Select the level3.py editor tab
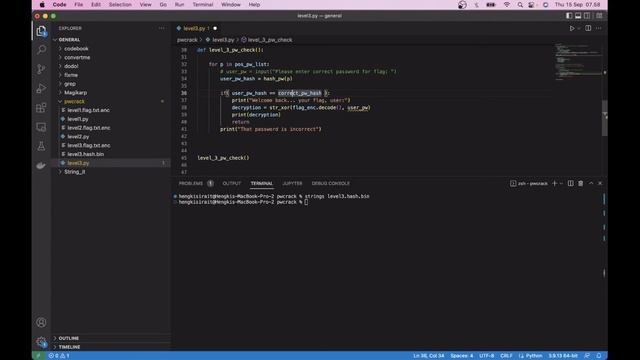Screen dimensions: 640x360 coord(196,29)
